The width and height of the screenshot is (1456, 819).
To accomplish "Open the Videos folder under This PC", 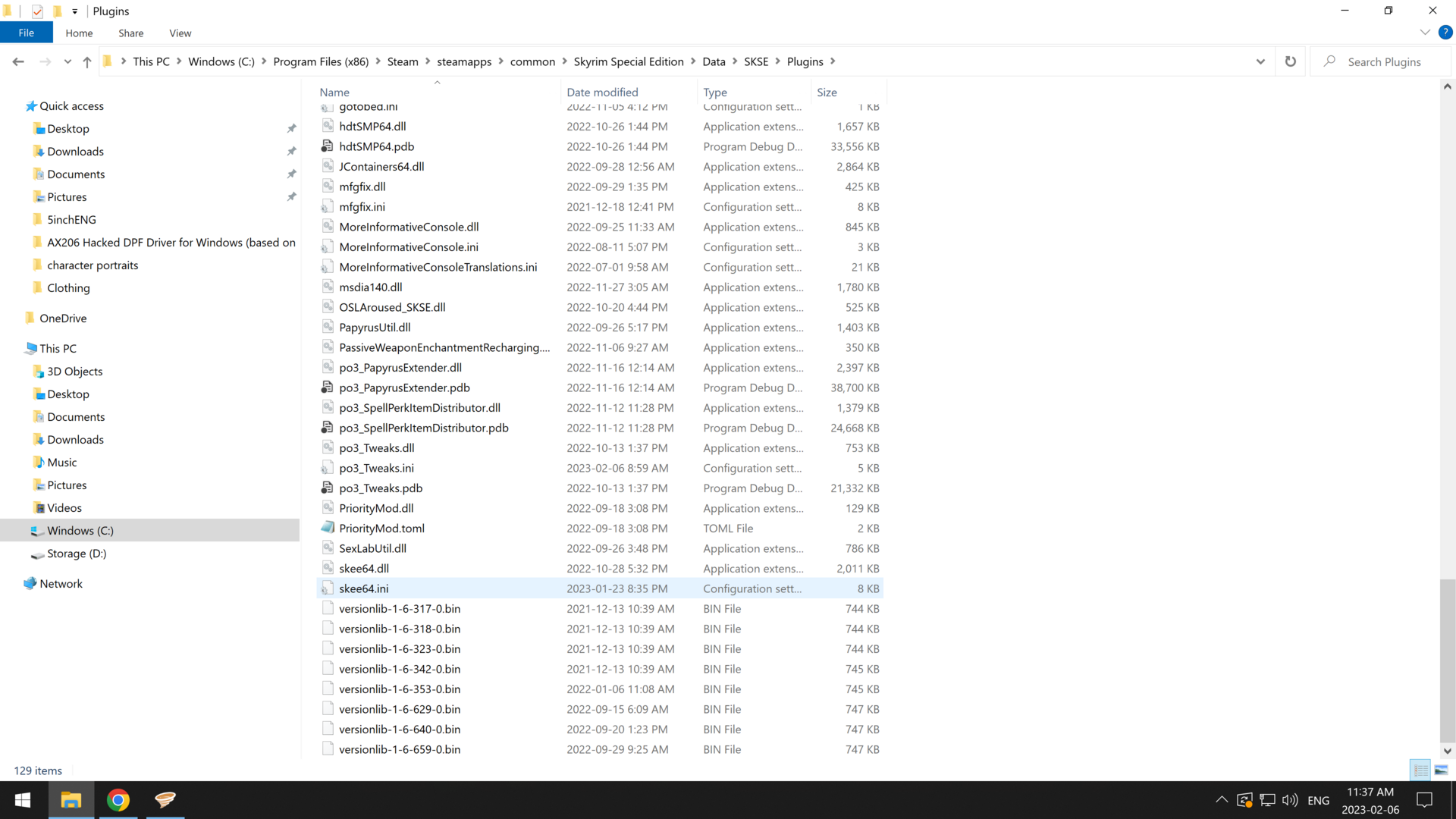I will pyautogui.click(x=64, y=508).
